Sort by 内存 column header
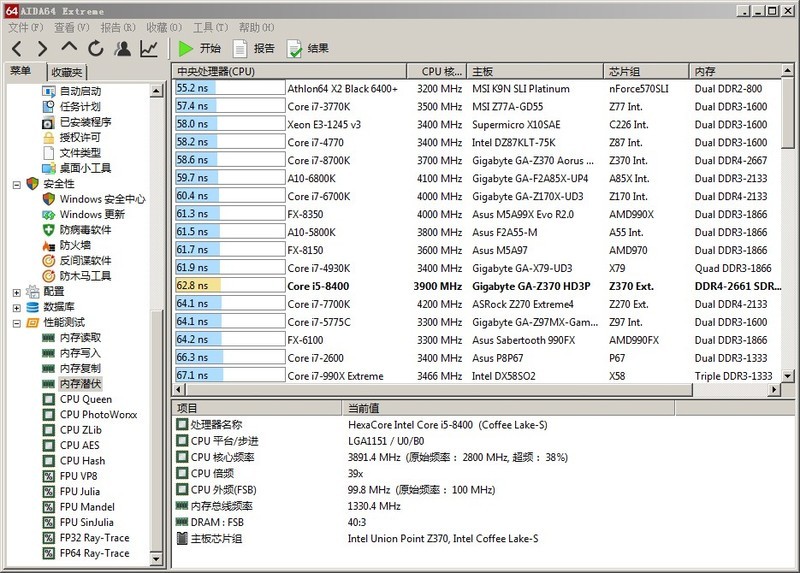This screenshot has width=800, height=573. (735, 71)
